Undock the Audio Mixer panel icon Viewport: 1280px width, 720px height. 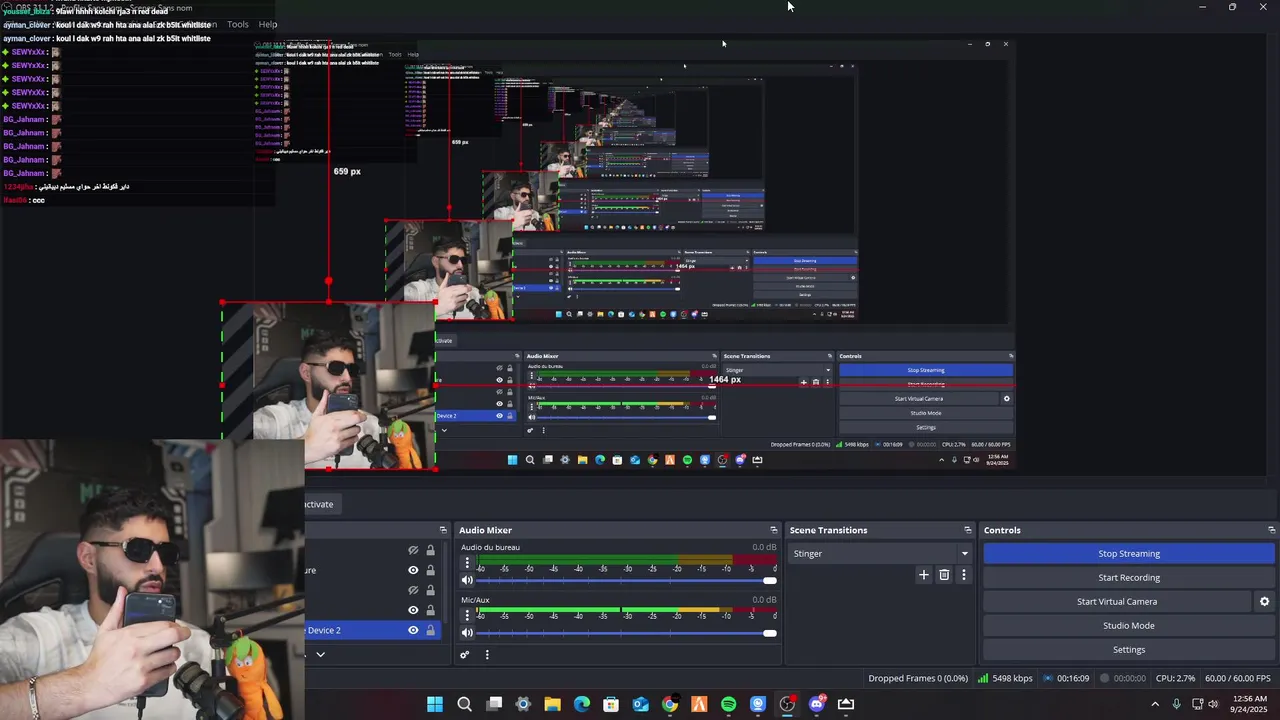[773, 530]
